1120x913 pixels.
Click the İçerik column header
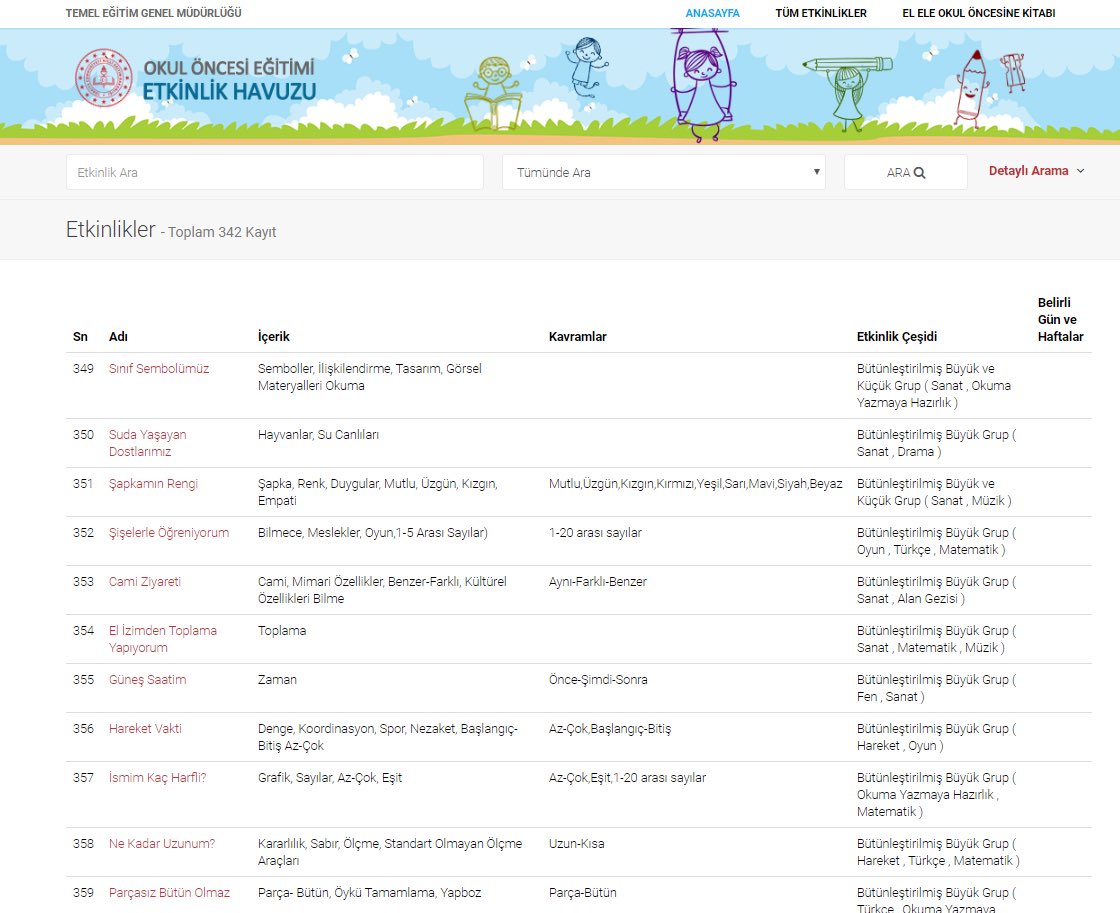274,336
